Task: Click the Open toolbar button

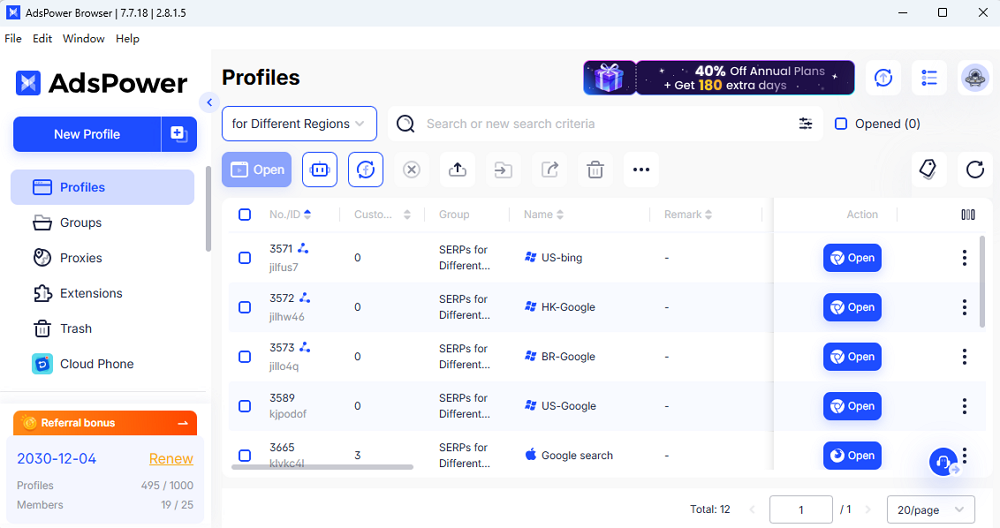Action: click(256, 170)
